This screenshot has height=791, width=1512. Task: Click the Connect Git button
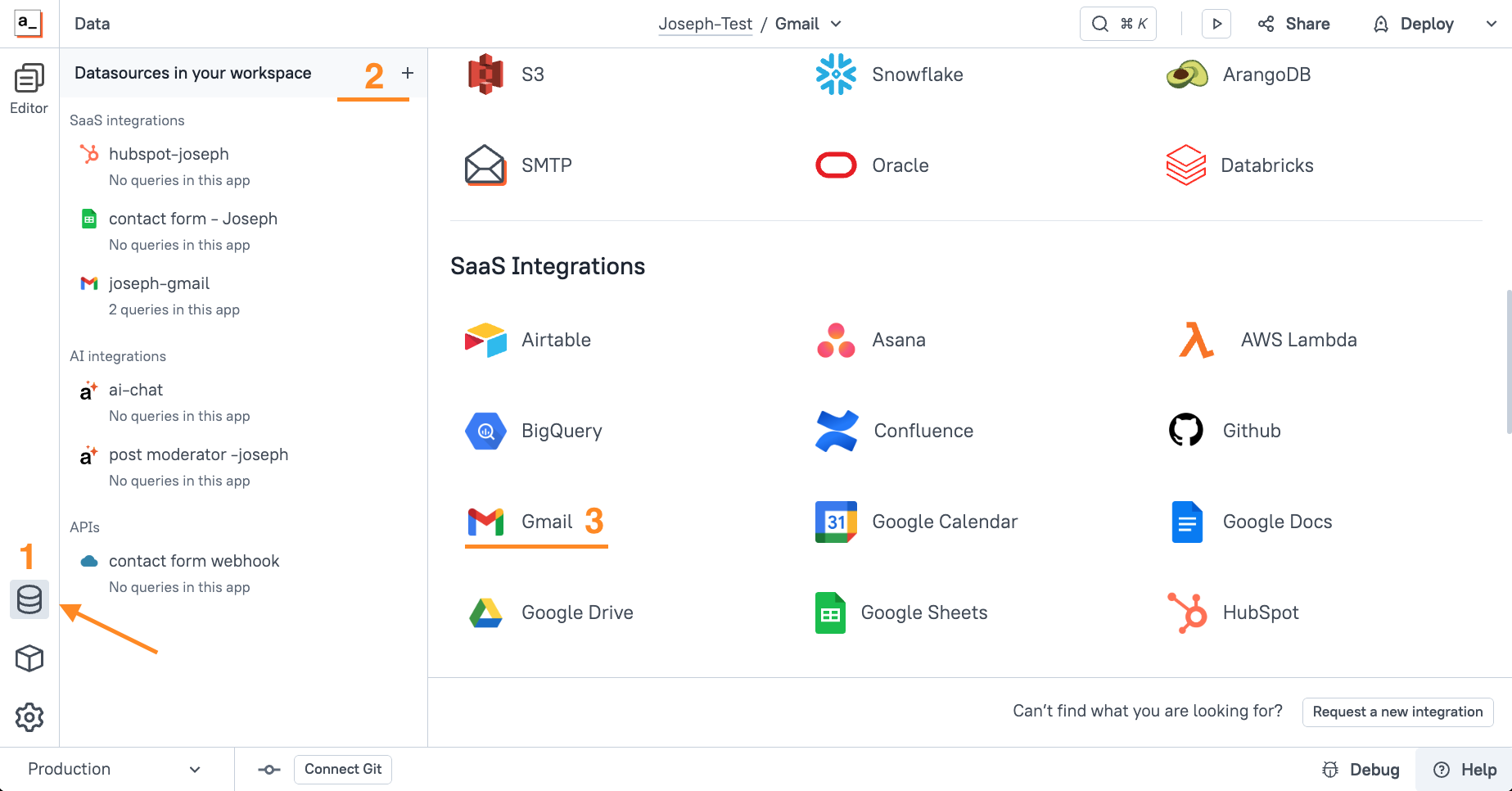click(343, 769)
